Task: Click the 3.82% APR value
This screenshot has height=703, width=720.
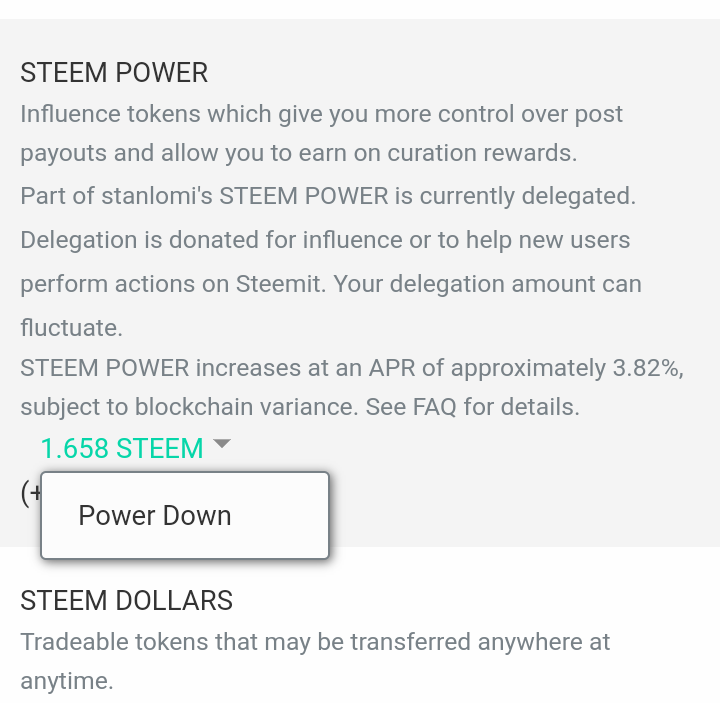Action: click(647, 367)
